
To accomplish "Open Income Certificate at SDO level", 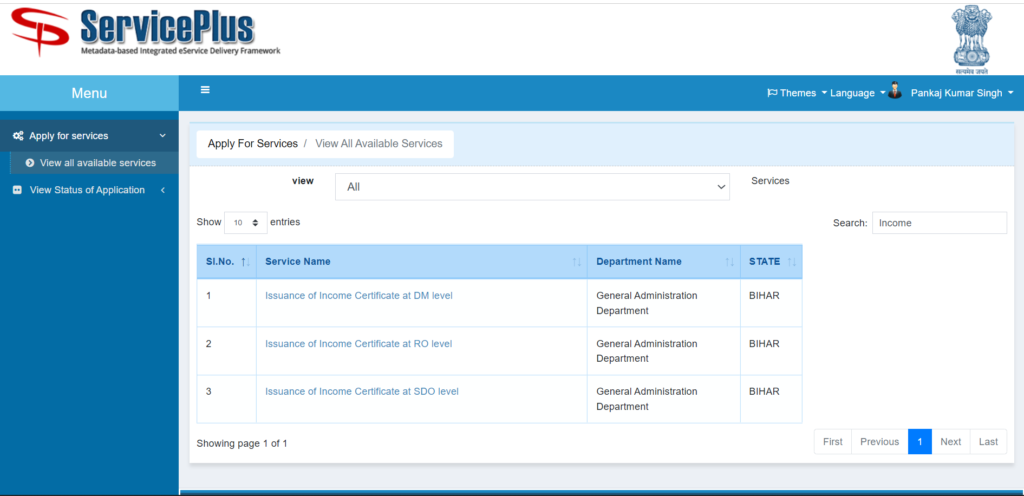I will pyautogui.click(x=362, y=392).
